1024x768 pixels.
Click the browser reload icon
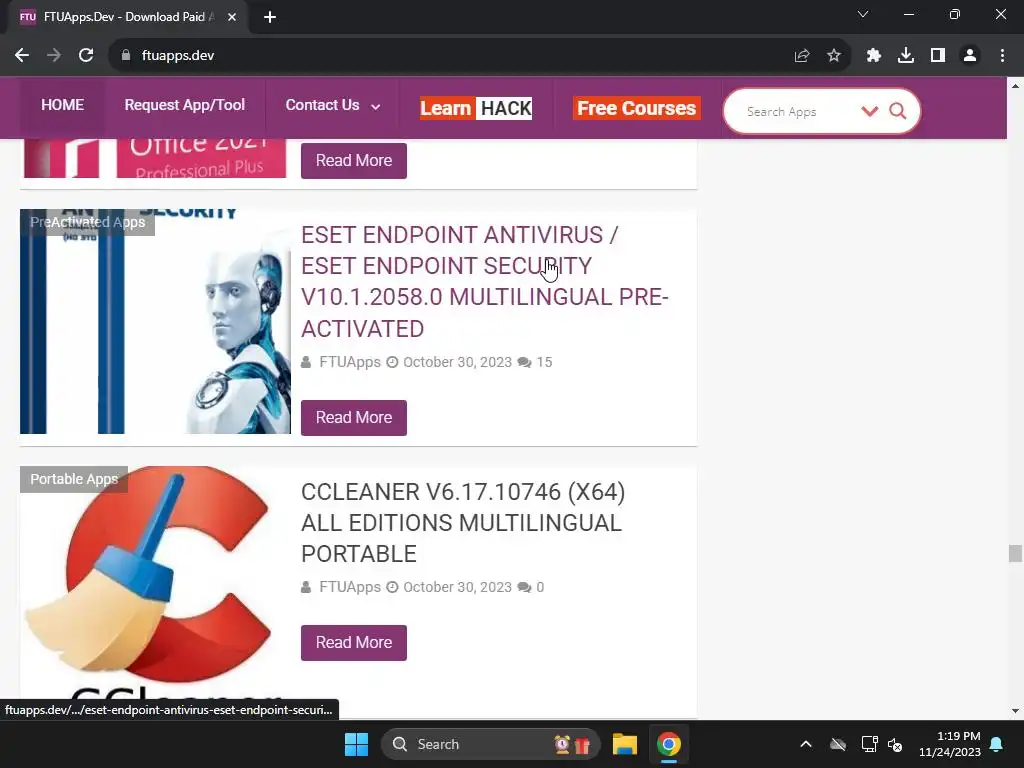(x=86, y=56)
